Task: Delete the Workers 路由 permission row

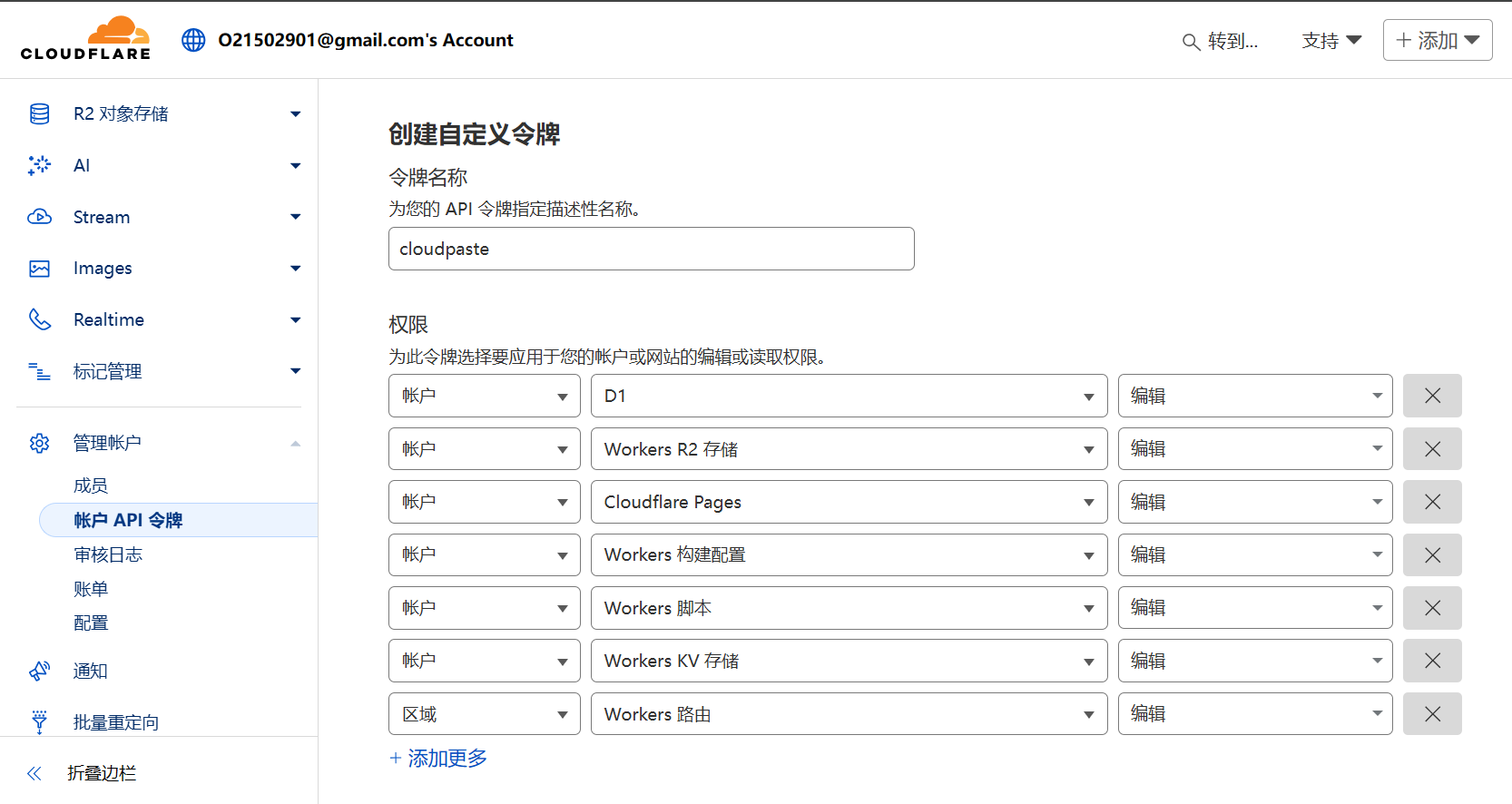Action: (1431, 714)
